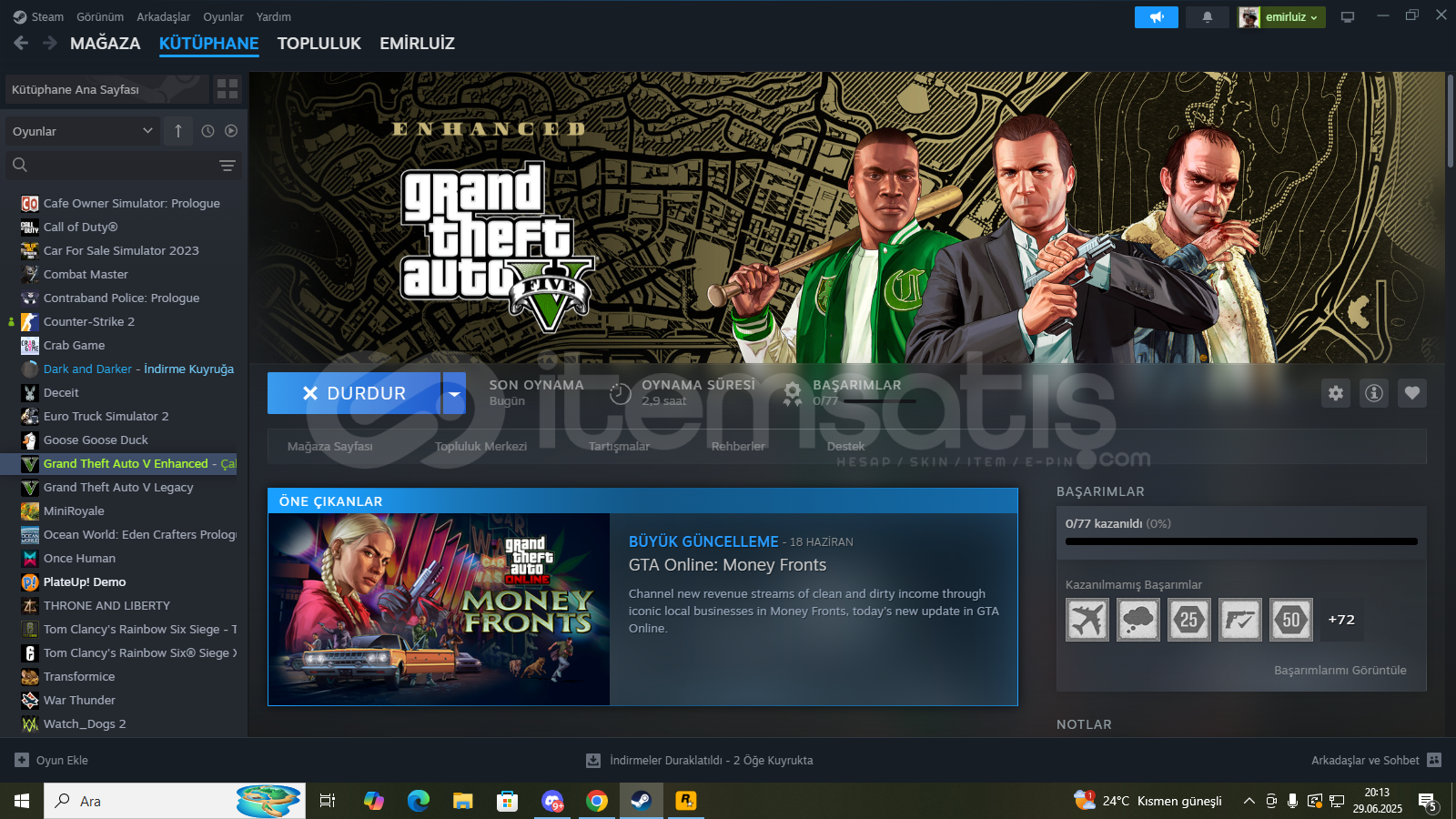The height and width of the screenshot is (819, 1456).
Task: Switch to Big Picture mode monitor icon
Action: 1348,17
